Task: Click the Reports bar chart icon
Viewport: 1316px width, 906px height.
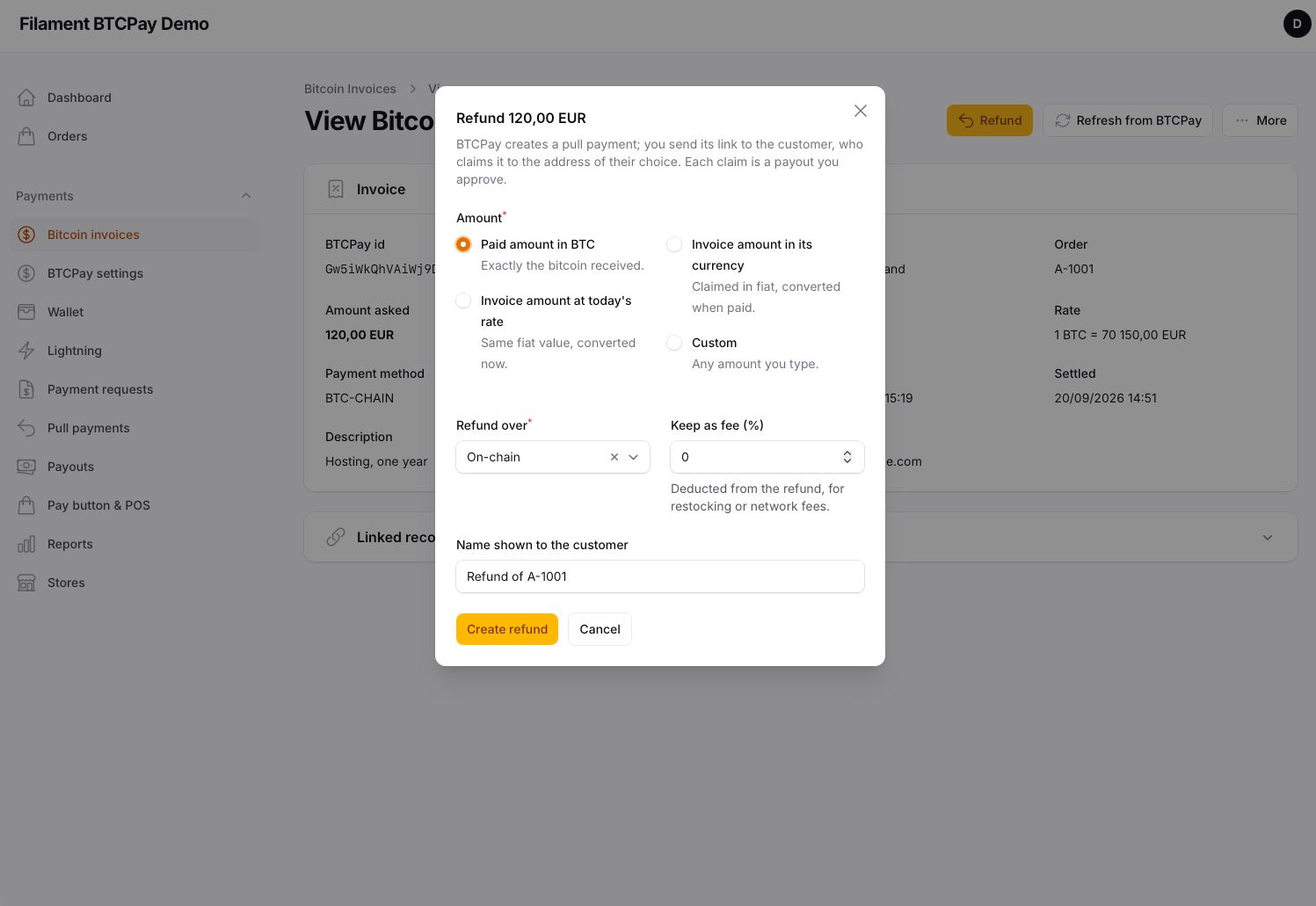Action: [x=26, y=544]
